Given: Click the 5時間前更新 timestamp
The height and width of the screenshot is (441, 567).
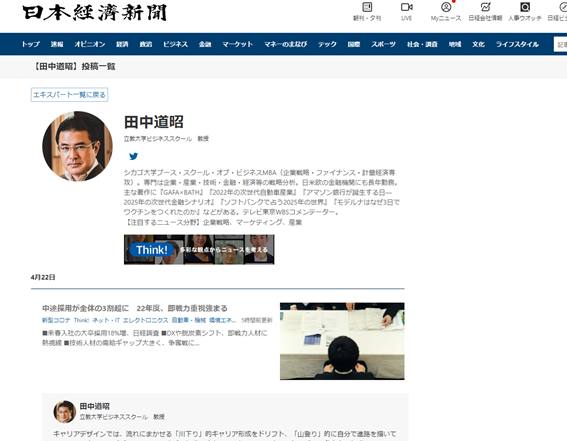Looking at the screenshot, I should coord(257,320).
